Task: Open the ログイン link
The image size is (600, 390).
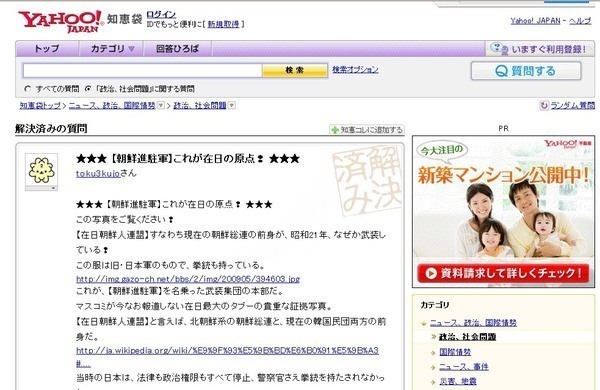Action: click(161, 15)
